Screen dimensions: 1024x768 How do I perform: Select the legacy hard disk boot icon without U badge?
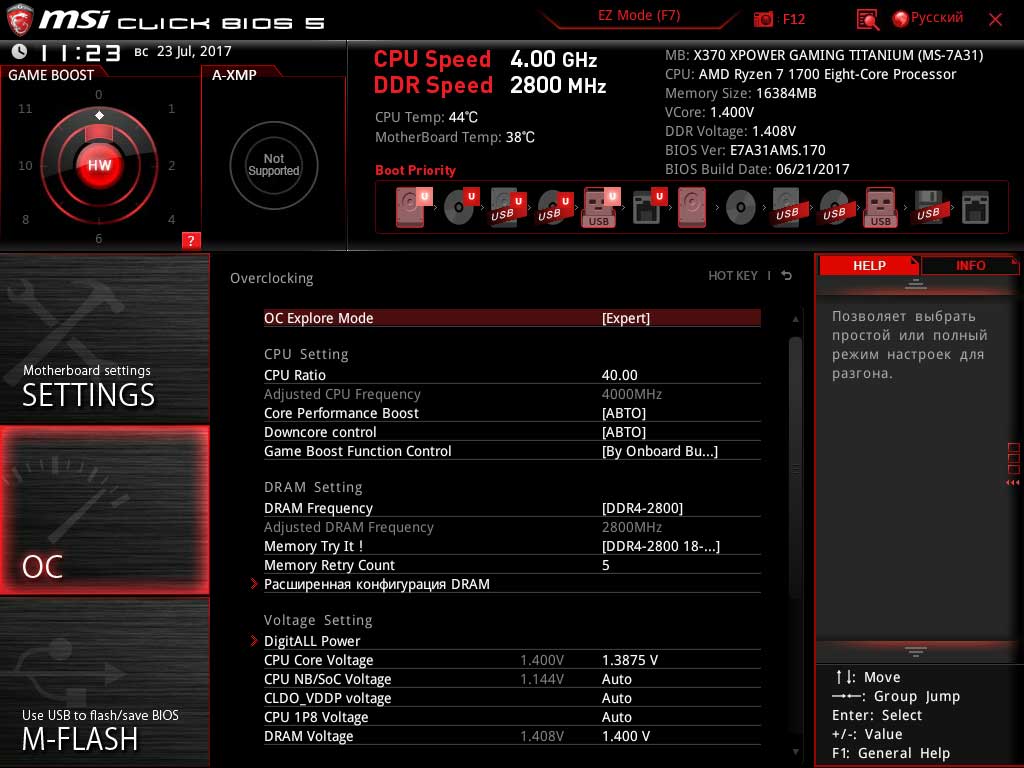tap(692, 207)
